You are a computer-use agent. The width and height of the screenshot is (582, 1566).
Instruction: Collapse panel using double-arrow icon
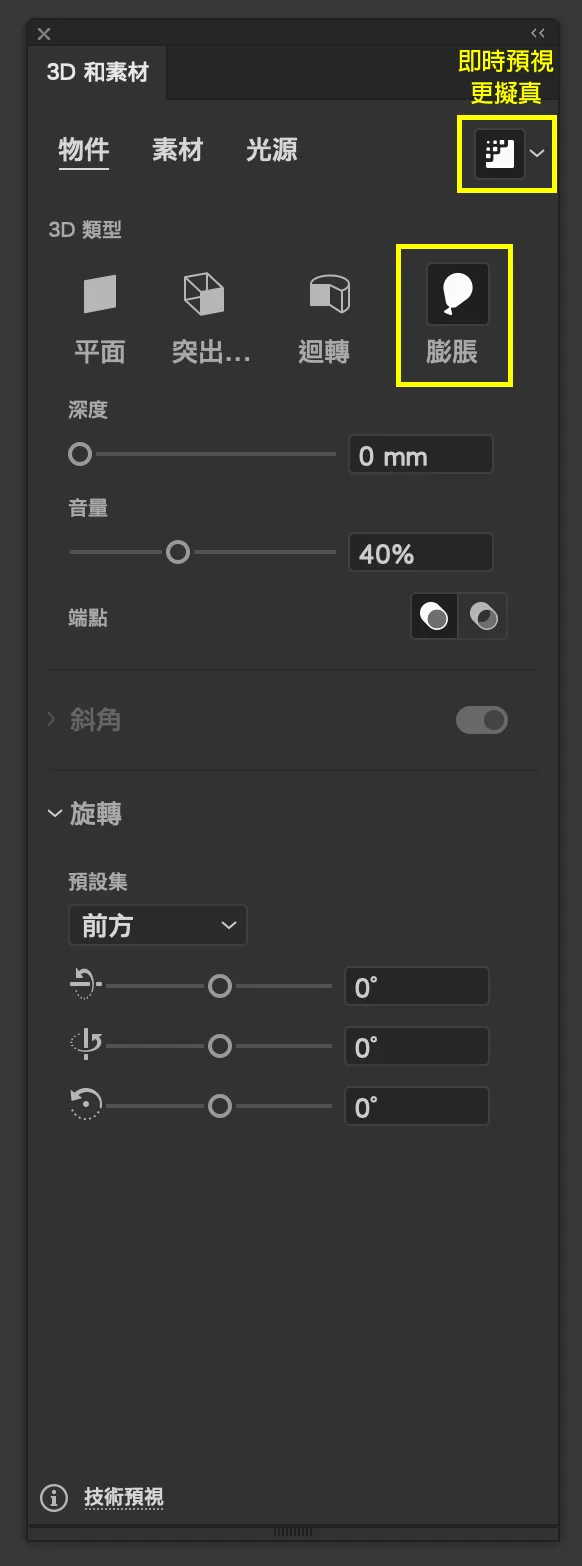coord(538,32)
